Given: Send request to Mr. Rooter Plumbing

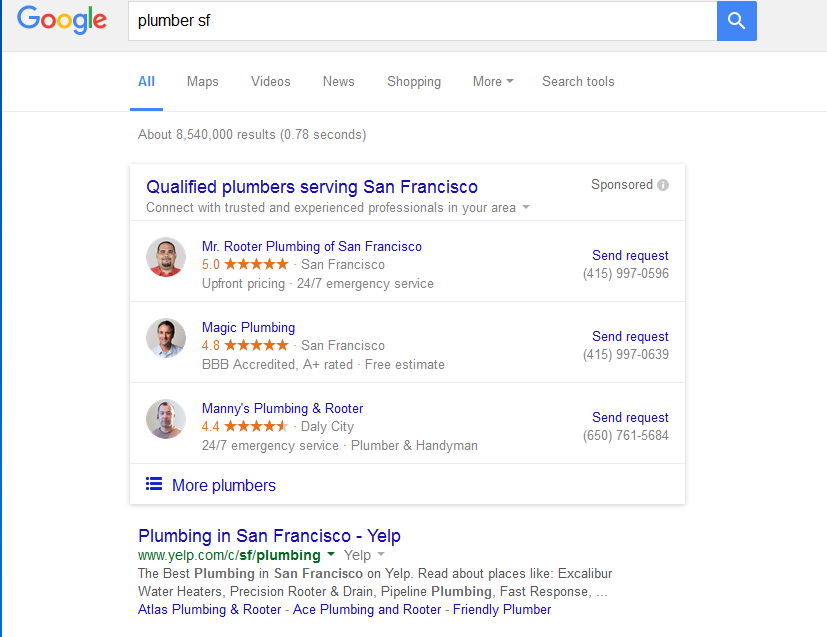Looking at the screenshot, I should click(x=630, y=256).
